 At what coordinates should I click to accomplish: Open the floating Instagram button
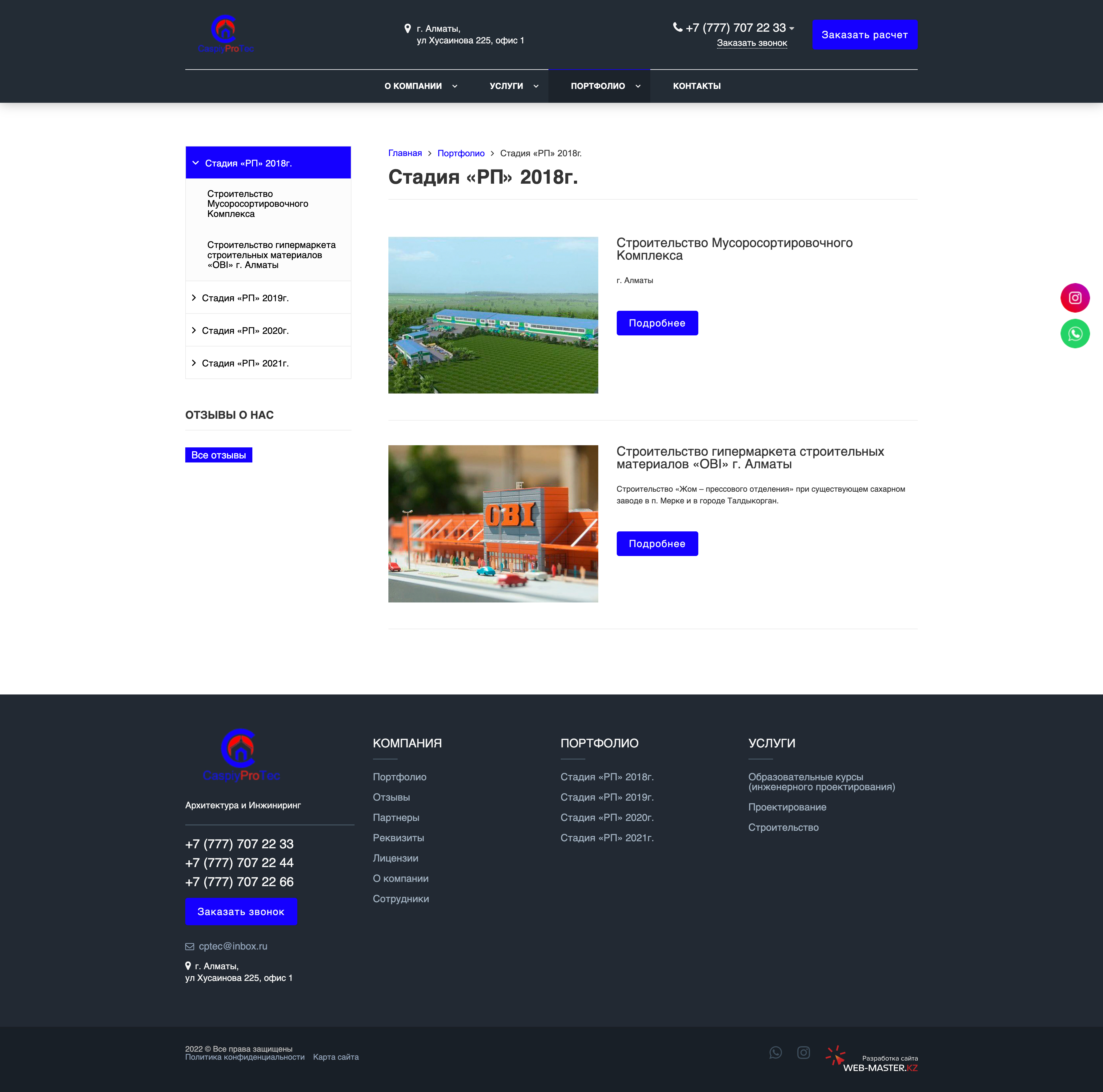[x=1075, y=298]
